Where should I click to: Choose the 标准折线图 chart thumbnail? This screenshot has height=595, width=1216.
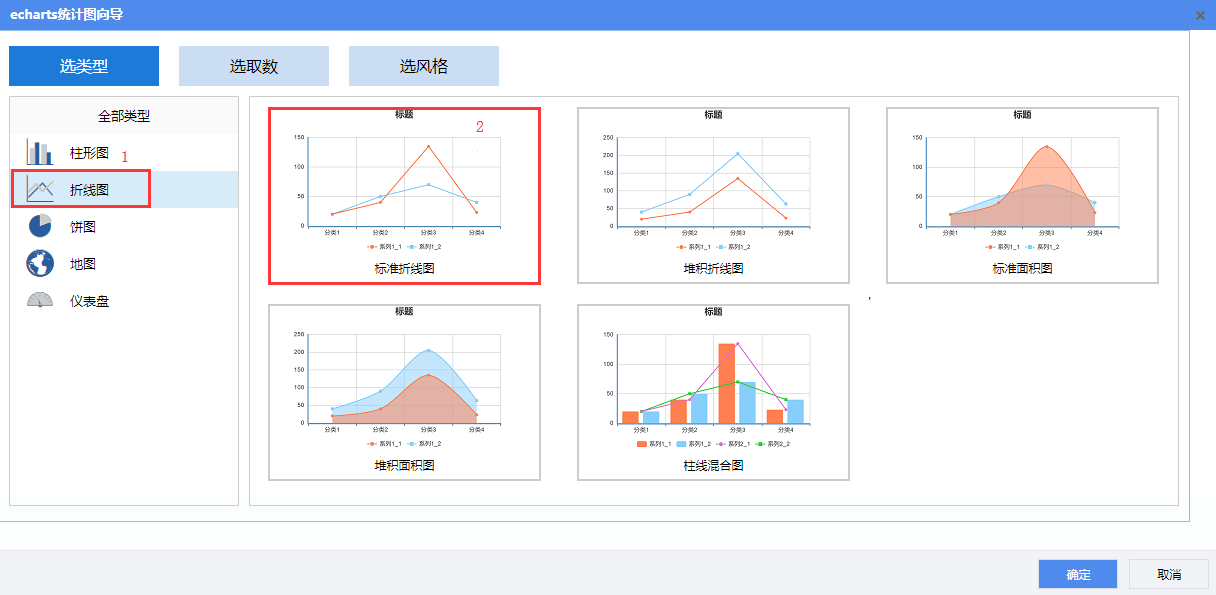click(x=404, y=195)
